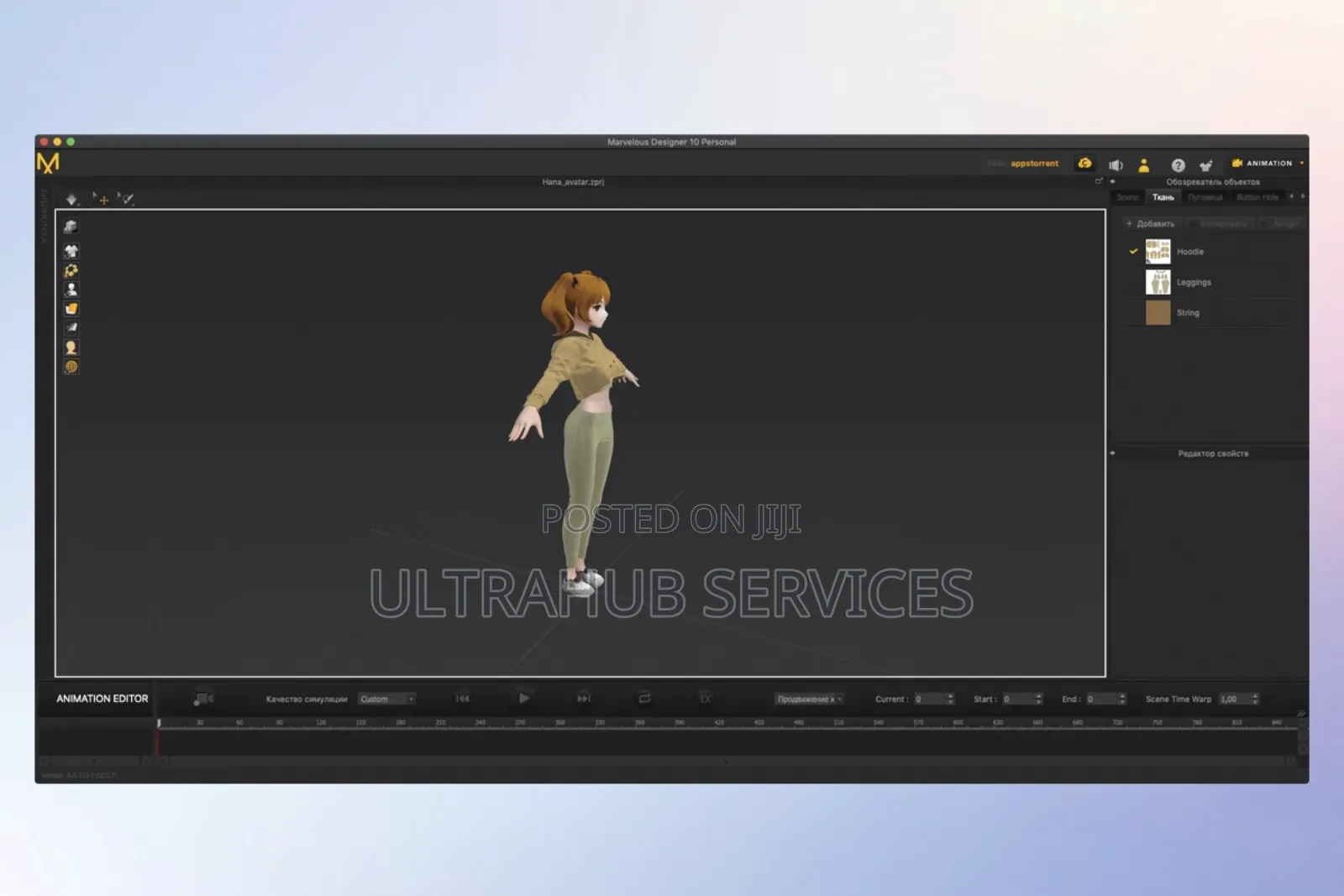1344x896 pixels.
Task: Jump to the animation end
Action: [x=584, y=698]
